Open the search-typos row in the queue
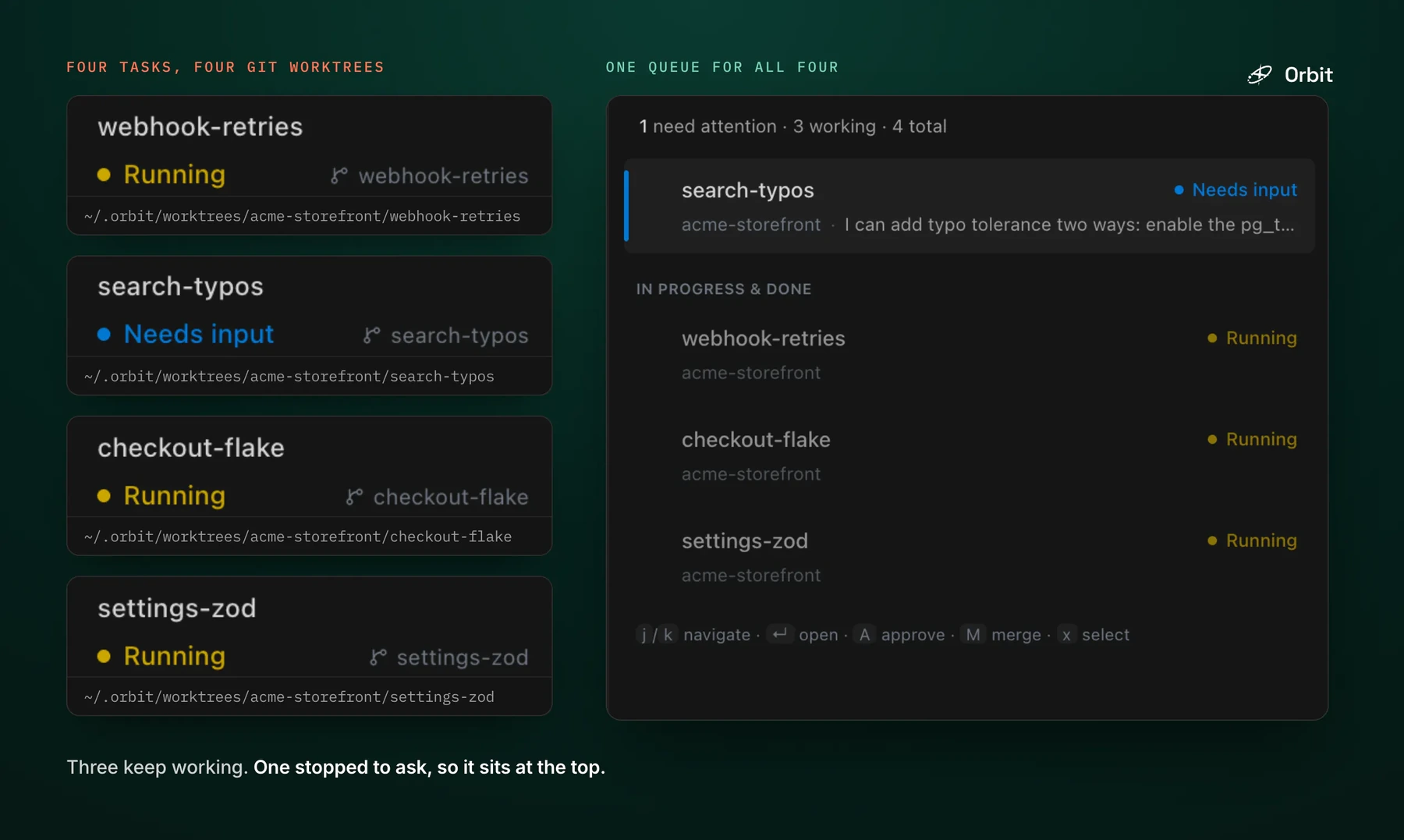The width and height of the screenshot is (1404, 840). tap(970, 206)
